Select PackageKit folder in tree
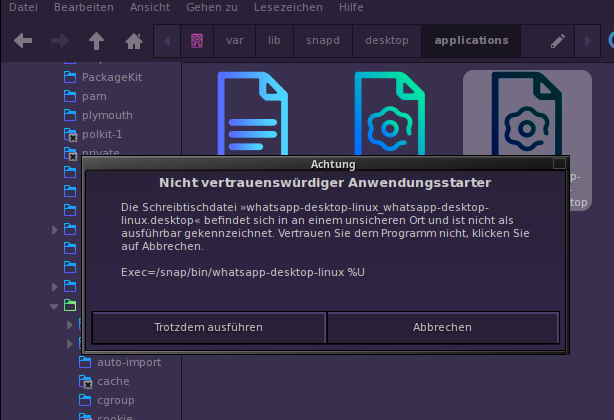 pos(112,78)
